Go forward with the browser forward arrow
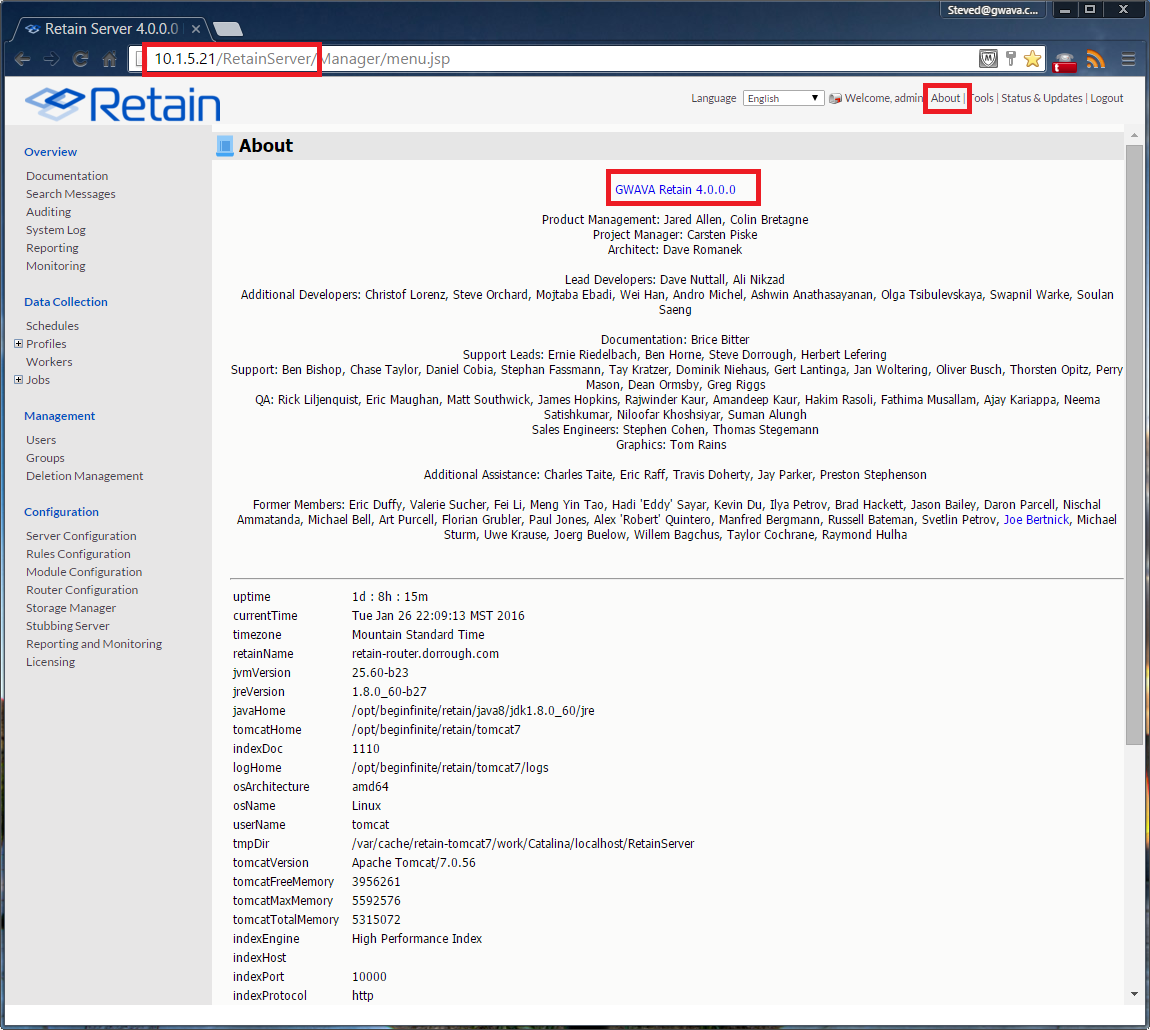 click(51, 59)
